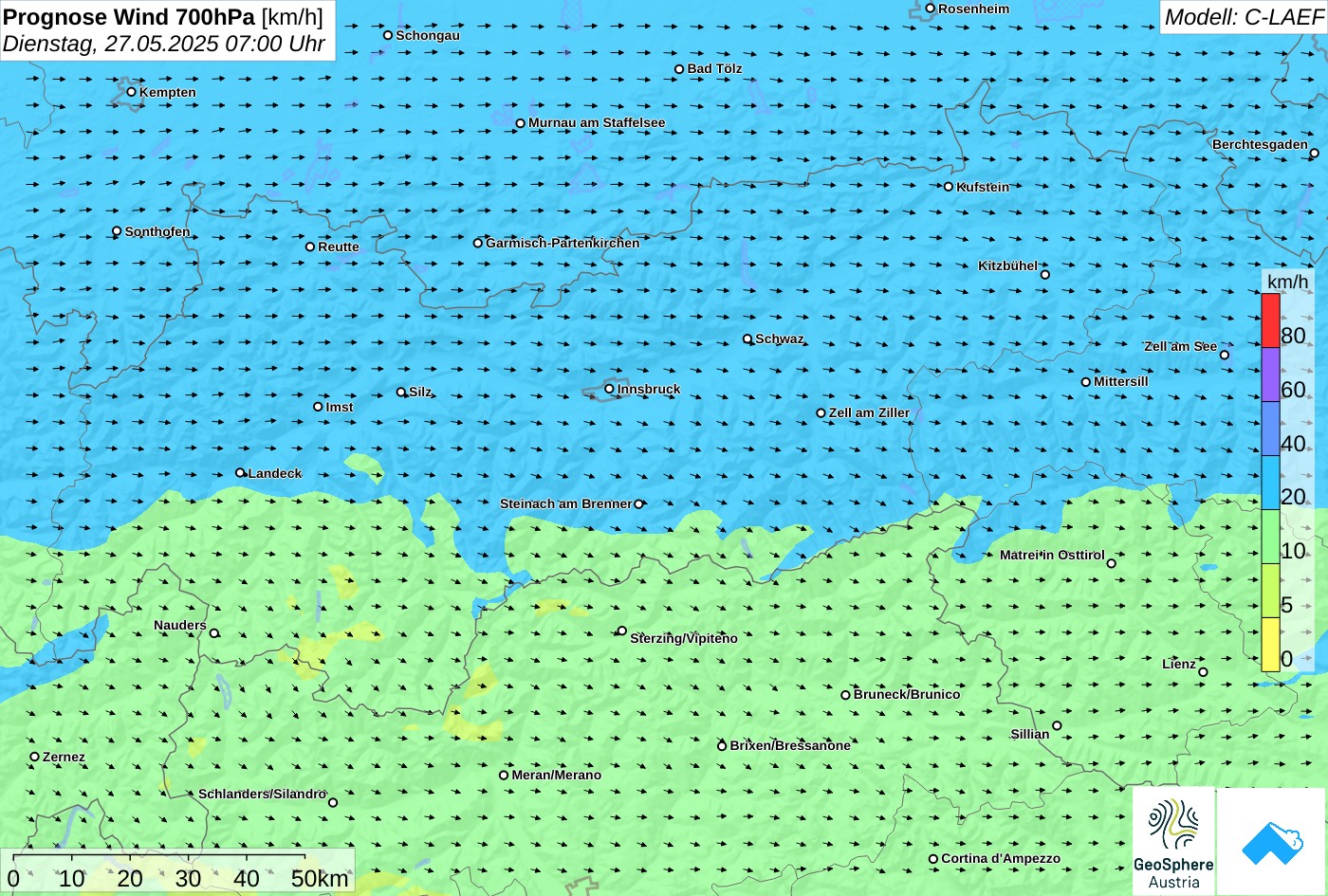
Task: Click the blue 40 km/h legend swatch
Action: (x=1270, y=429)
